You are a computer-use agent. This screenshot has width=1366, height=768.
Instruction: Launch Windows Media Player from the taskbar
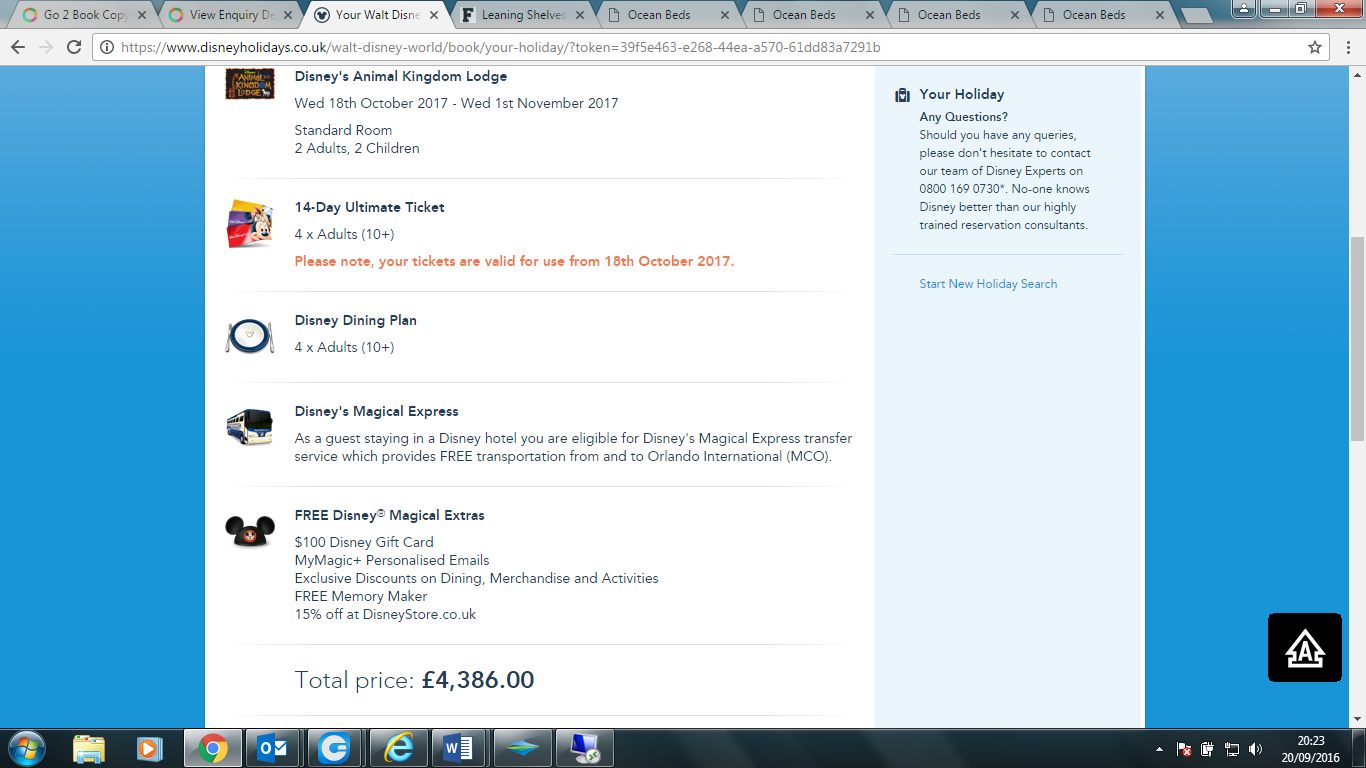point(150,748)
